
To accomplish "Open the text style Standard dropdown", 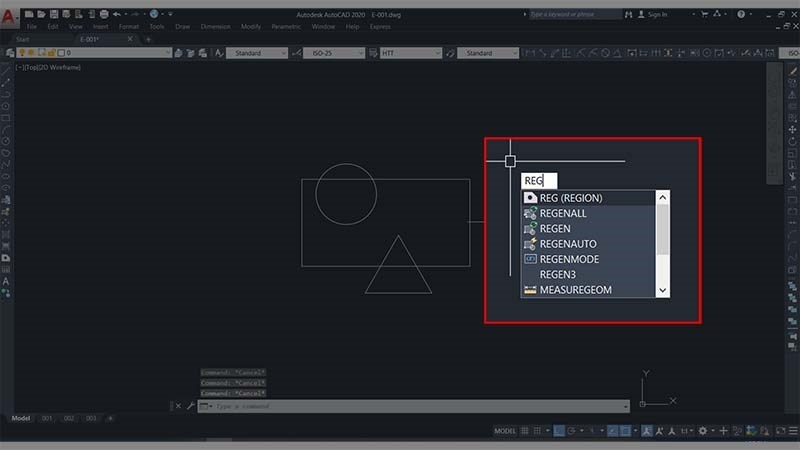I will coord(257,53).
